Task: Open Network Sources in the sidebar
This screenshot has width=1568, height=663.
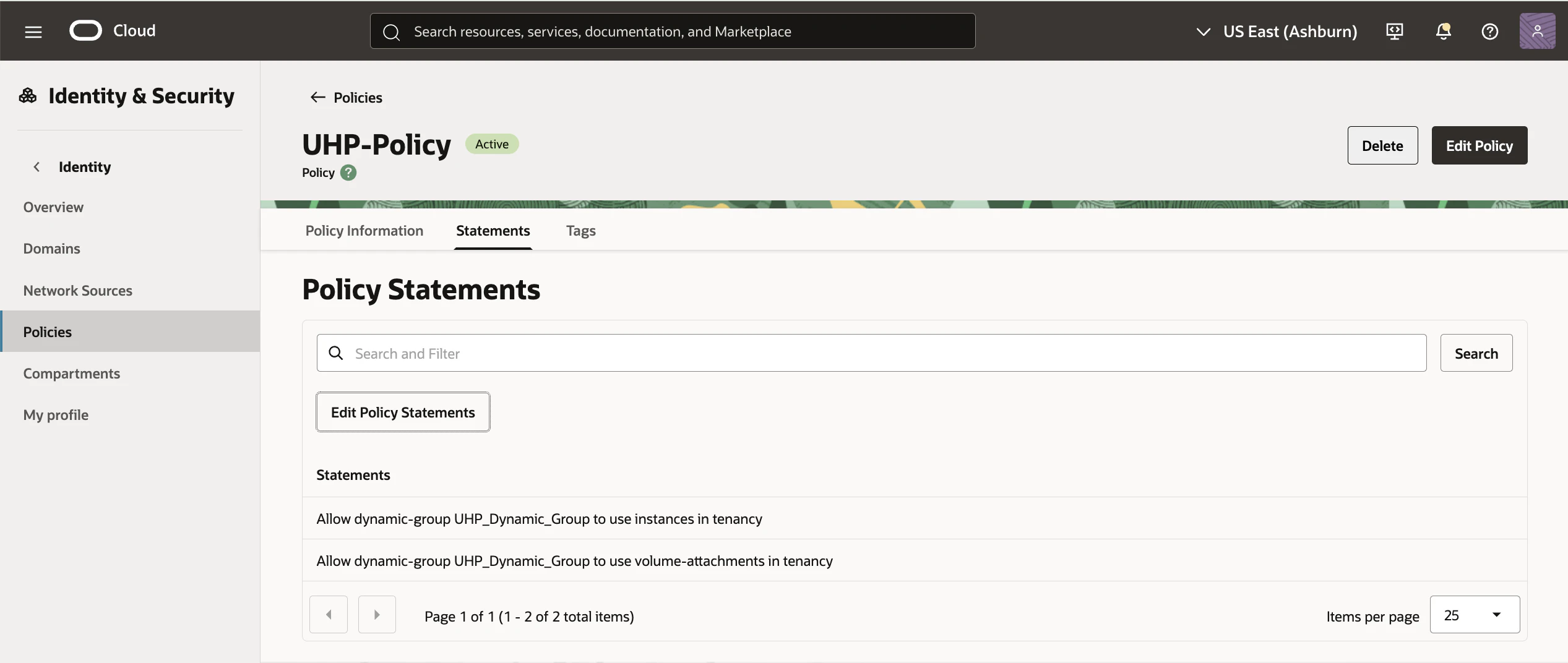Action: 130,291
